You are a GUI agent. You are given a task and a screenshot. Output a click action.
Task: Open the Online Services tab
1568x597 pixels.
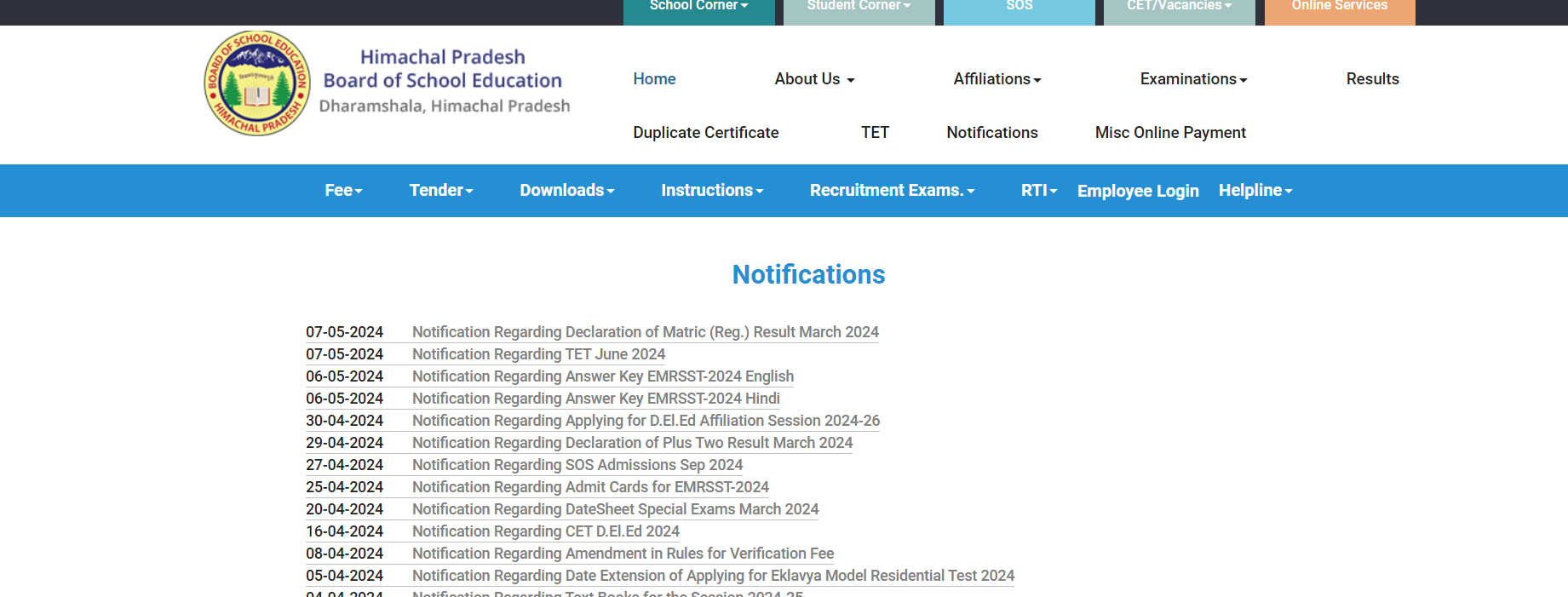[1339, 7]
